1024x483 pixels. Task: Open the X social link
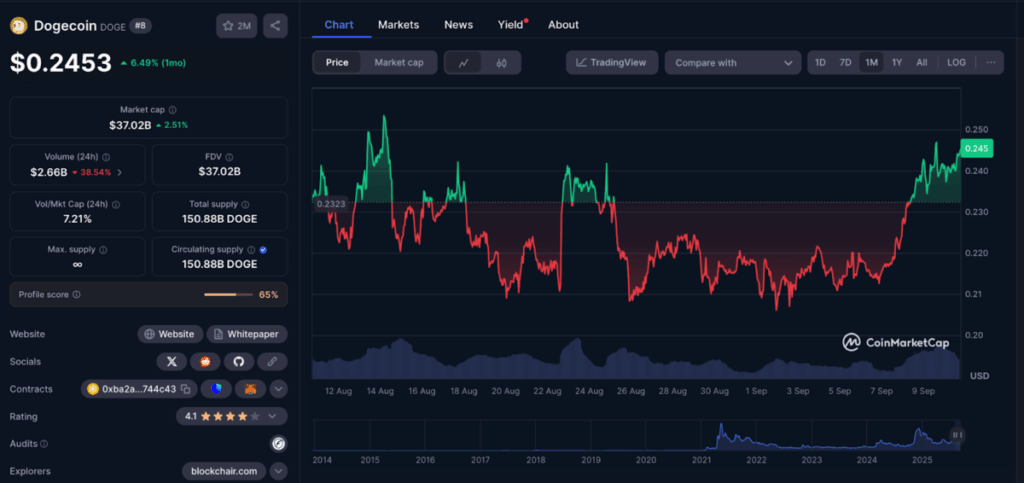click(172, 362)
